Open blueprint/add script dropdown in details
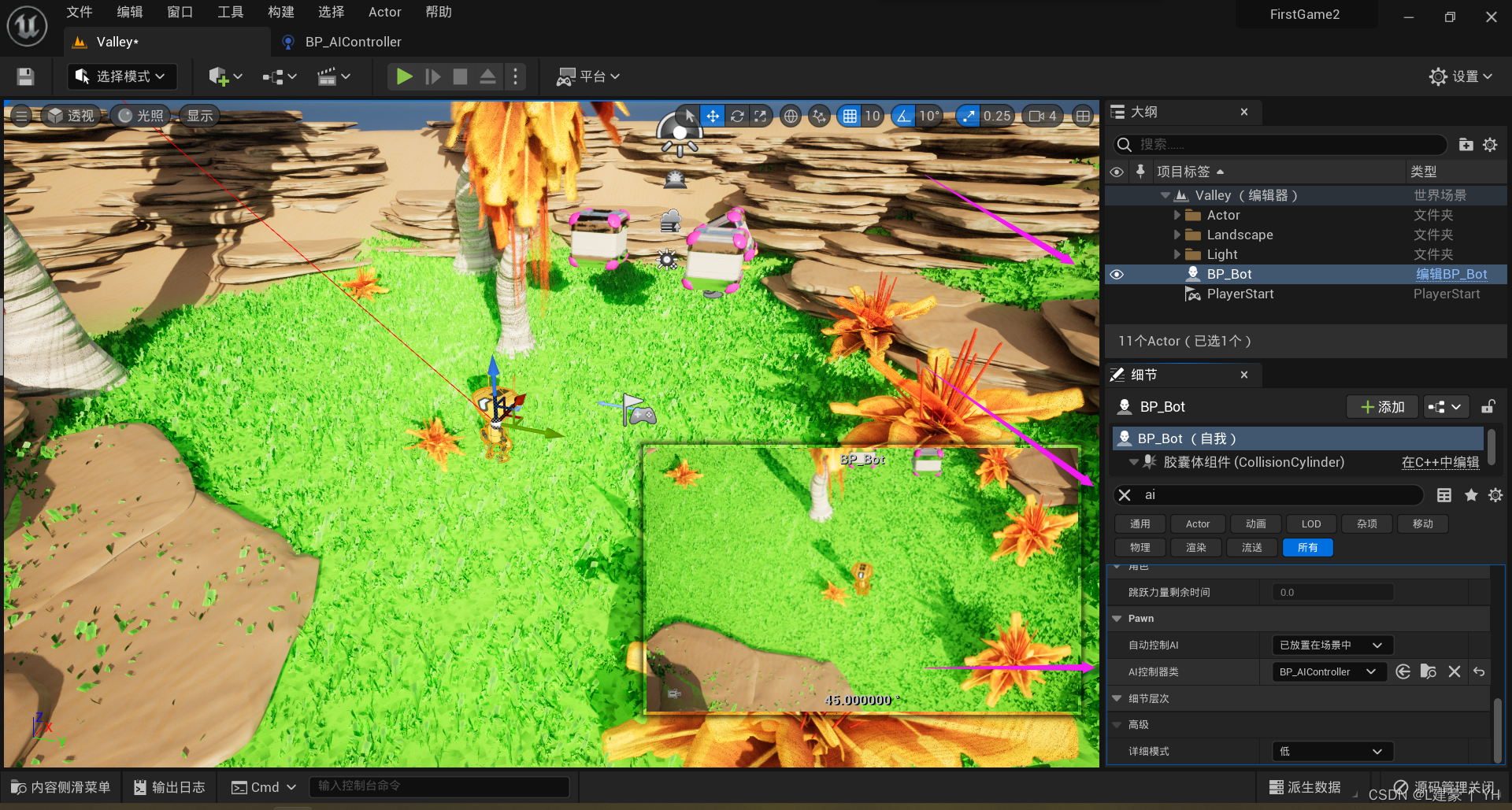The width and height of the screenshot is (1512, 810). [1445, 407]
